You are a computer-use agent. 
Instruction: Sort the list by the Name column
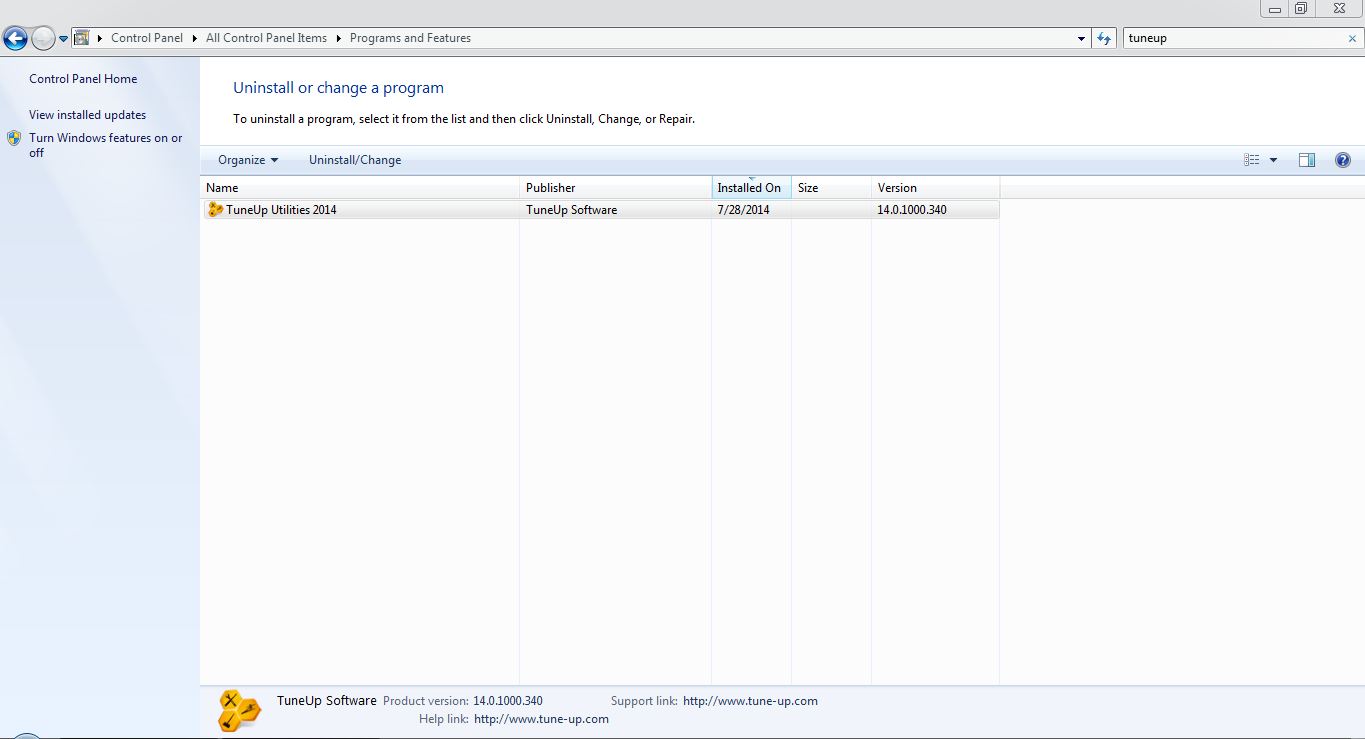[360, 188]
